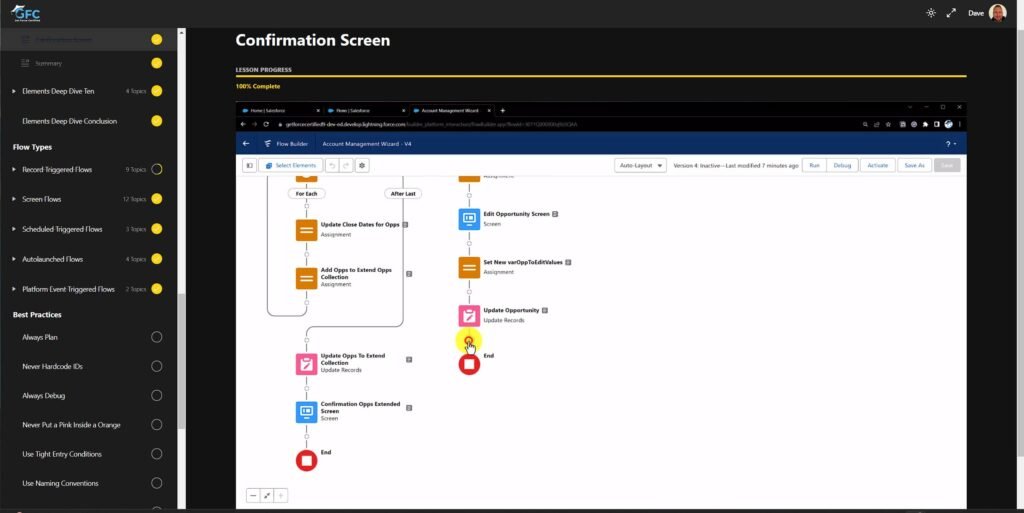Screen dimensions: 1024x513
Task: Expand the Screen Flows section arrow
Action: click(x=14, y=199)
